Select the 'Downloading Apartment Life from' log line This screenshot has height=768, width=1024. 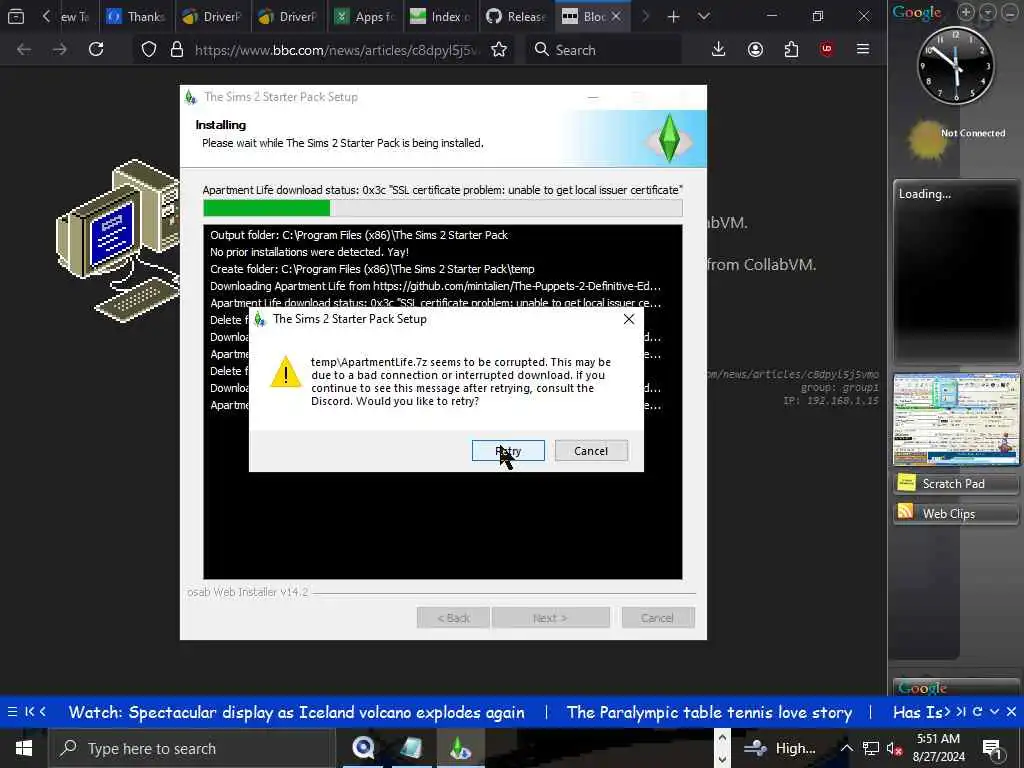pyautogui.click(x=436, y=286)
